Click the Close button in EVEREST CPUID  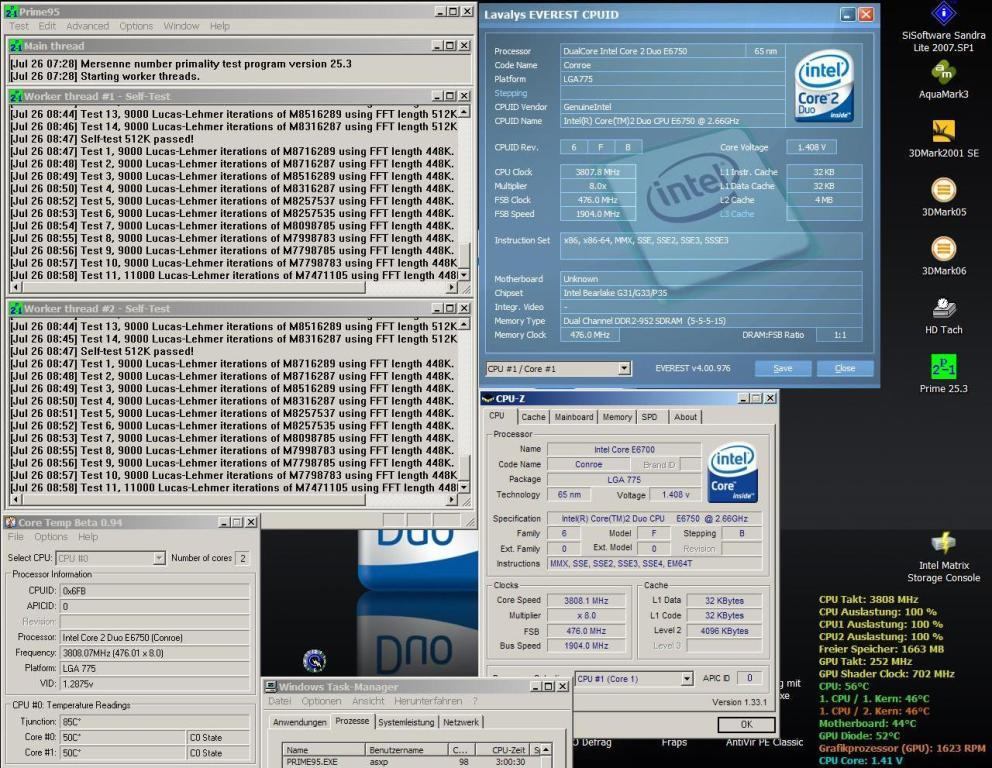[845, 368]
